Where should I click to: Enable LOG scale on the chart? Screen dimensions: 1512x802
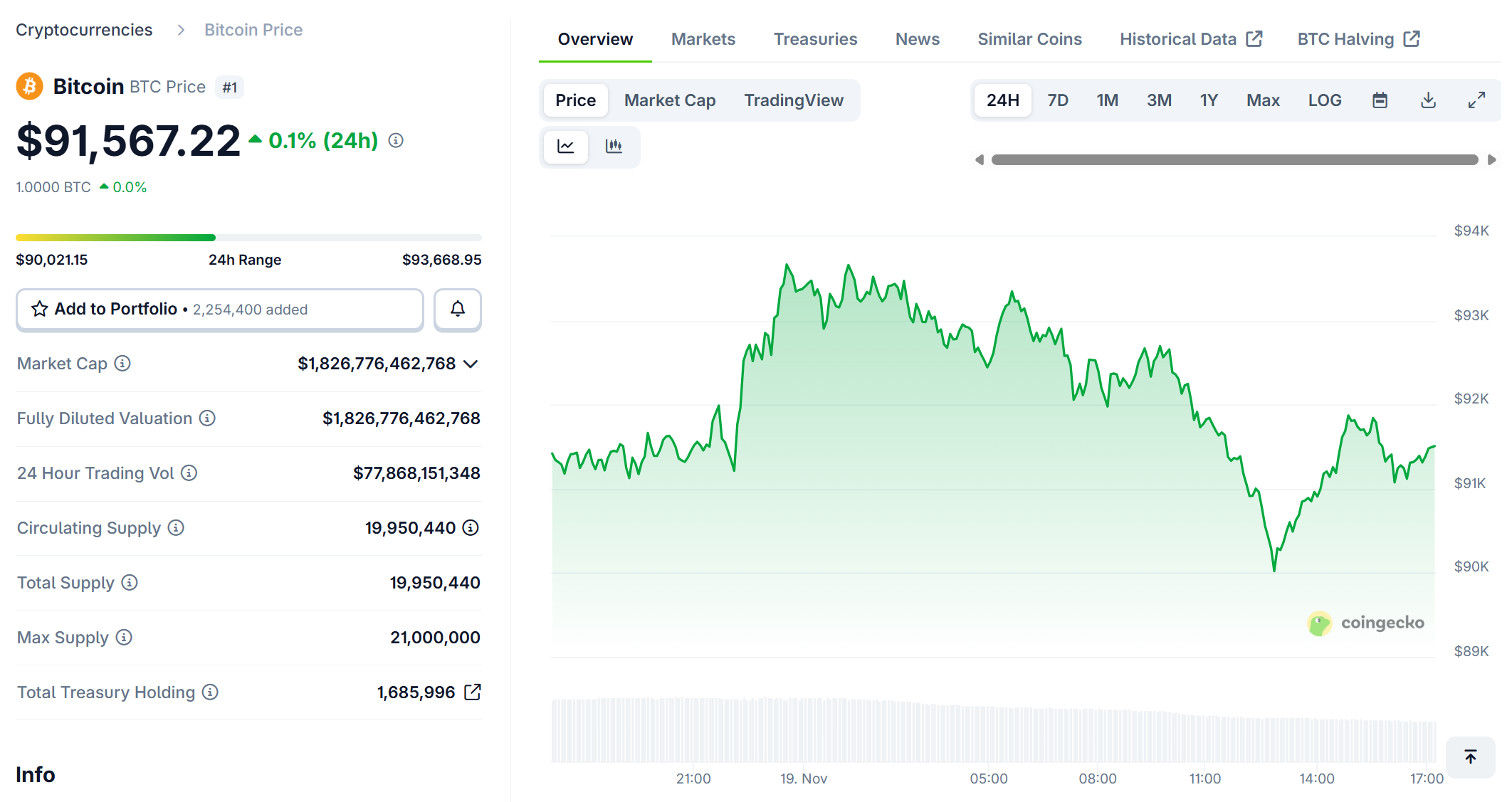pos(1324,100)
